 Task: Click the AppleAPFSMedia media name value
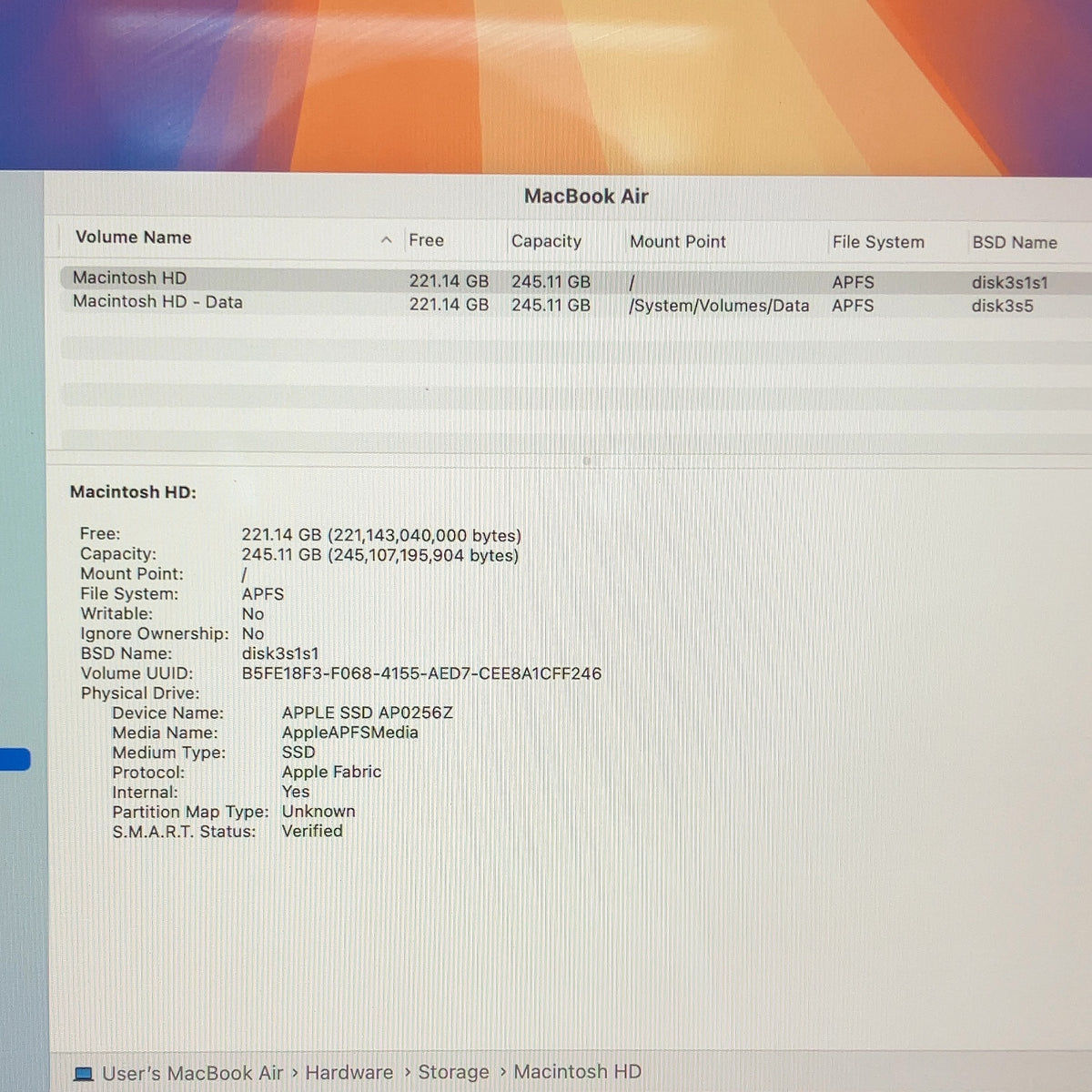(x=350, y=733)
